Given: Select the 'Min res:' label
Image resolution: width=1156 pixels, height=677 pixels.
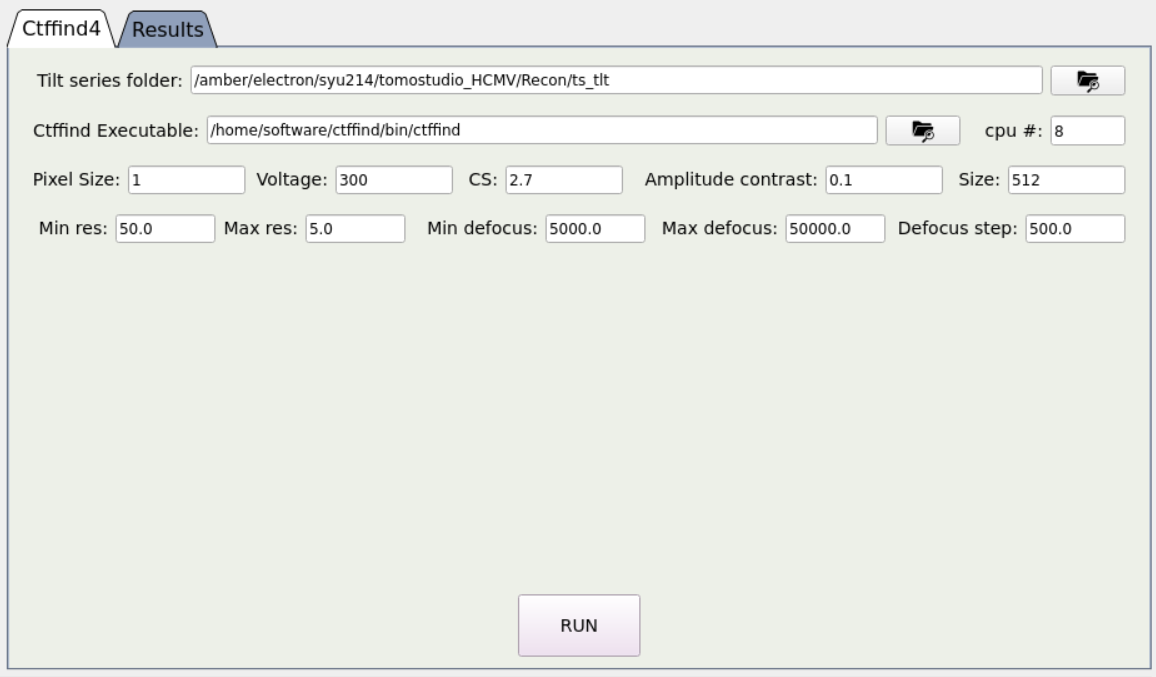Looking at the screenshot, I should (x=73, y=229).
